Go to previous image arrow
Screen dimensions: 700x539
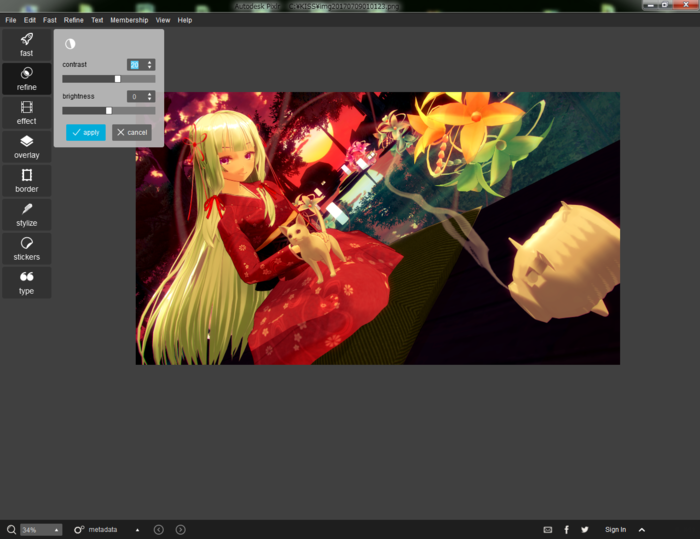tap(158, 530)
